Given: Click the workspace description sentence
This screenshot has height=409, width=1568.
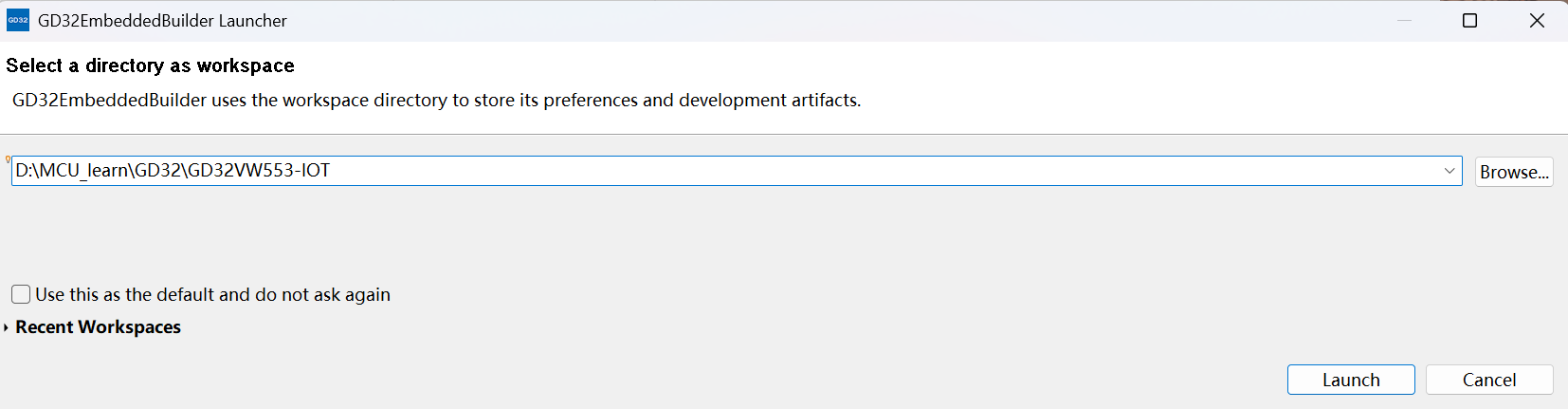Looking at the screenshot, I should (x=436, y=100).
